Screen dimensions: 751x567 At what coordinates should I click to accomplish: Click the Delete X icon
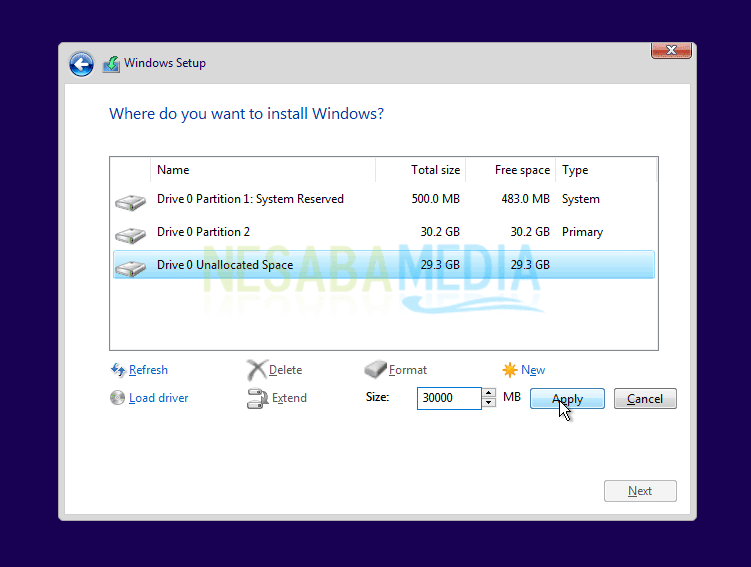(x=257, y=370)
